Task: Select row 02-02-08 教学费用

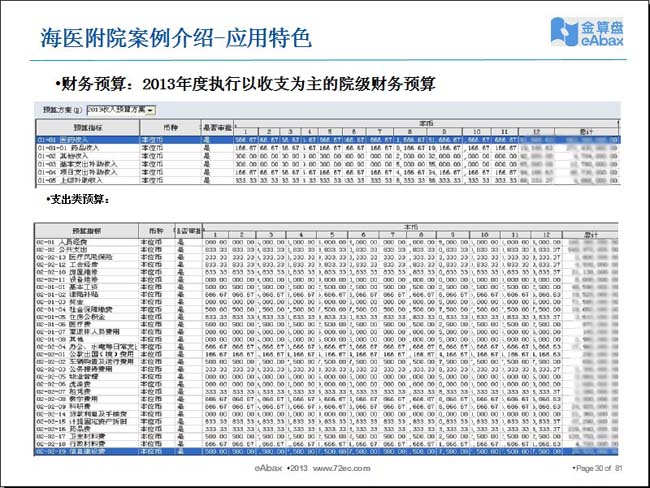Action: tap(326, 399)
